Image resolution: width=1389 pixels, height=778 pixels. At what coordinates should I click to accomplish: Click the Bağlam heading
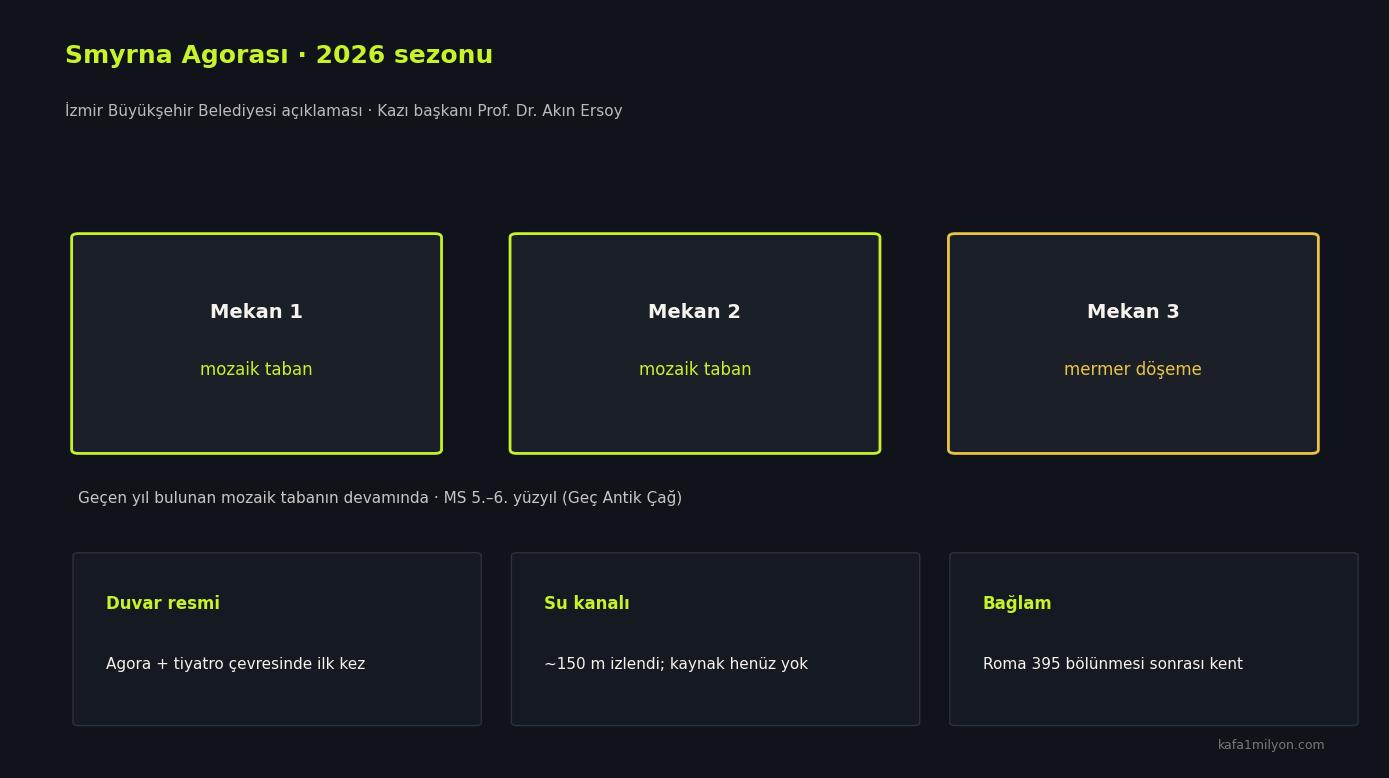click(x=1017, y=604)
